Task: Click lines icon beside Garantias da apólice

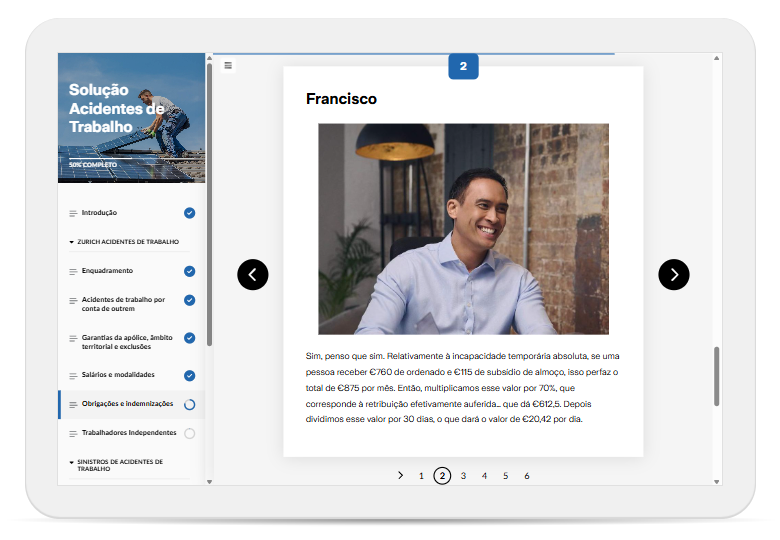Action: point(73,338)
